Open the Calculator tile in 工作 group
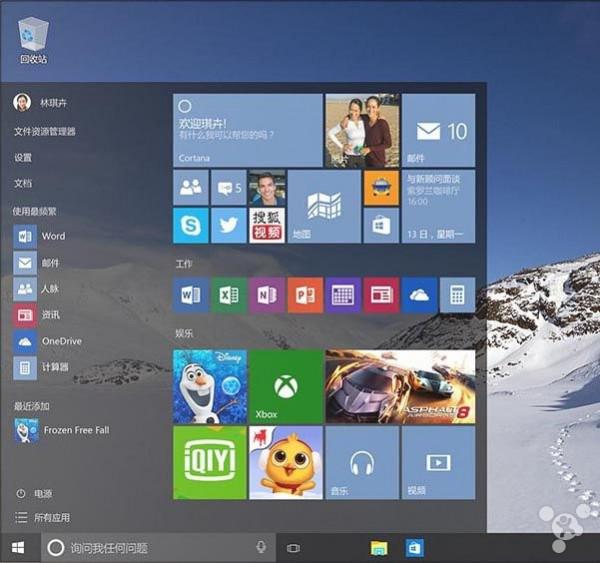This screenshot has height=563, width=600. pos(458,295)
